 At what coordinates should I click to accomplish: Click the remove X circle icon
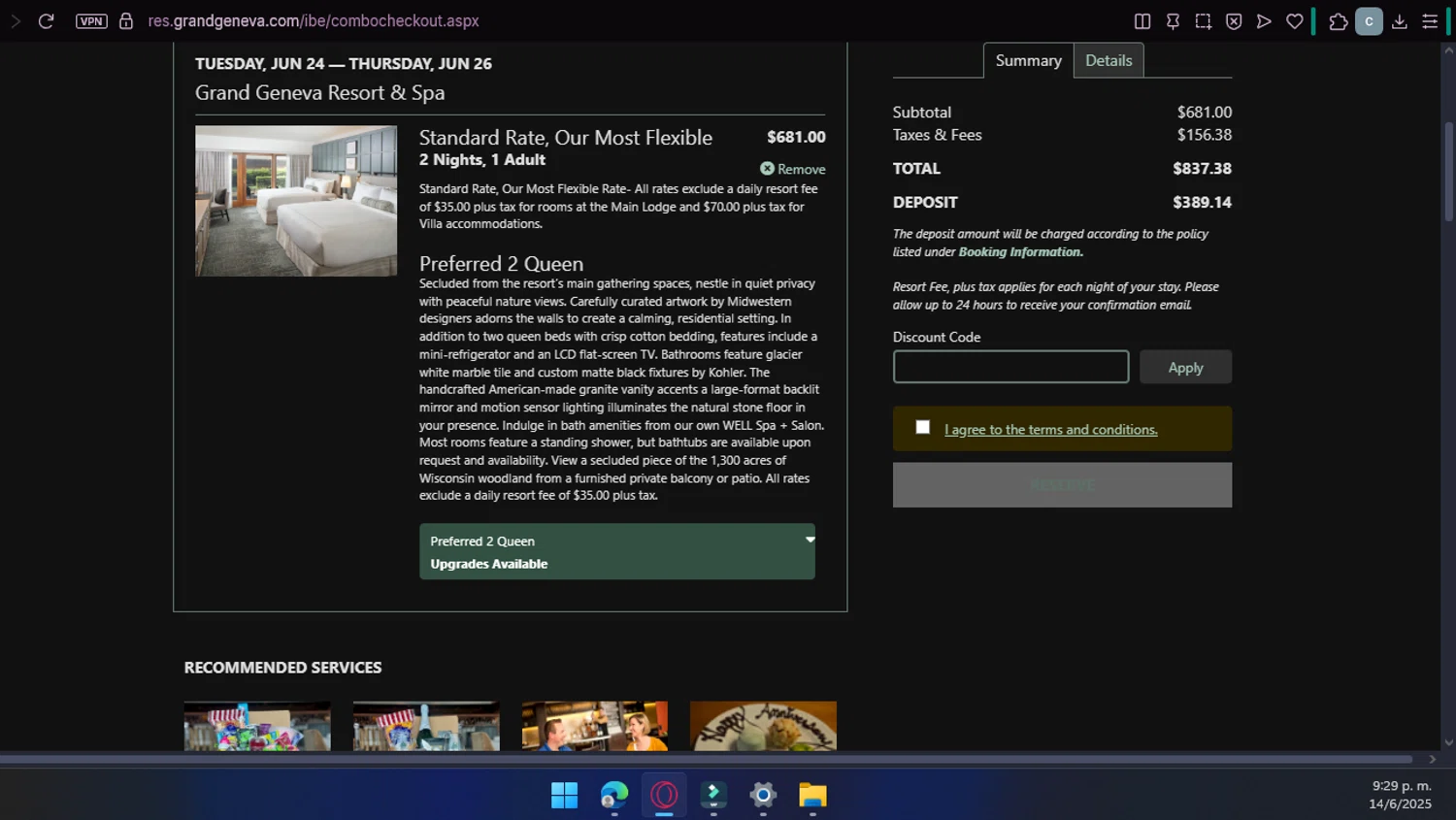(767, 168)
